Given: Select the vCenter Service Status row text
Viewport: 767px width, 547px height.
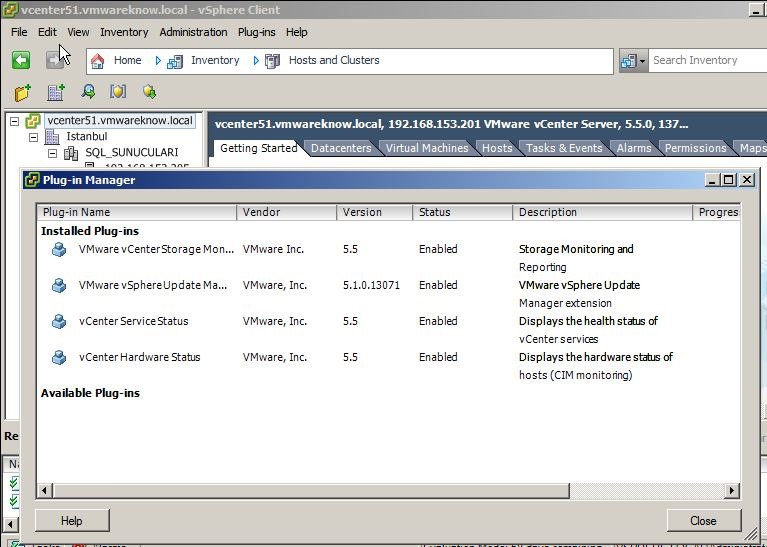Looking at the screenshot, I should (x=134, y=321).
